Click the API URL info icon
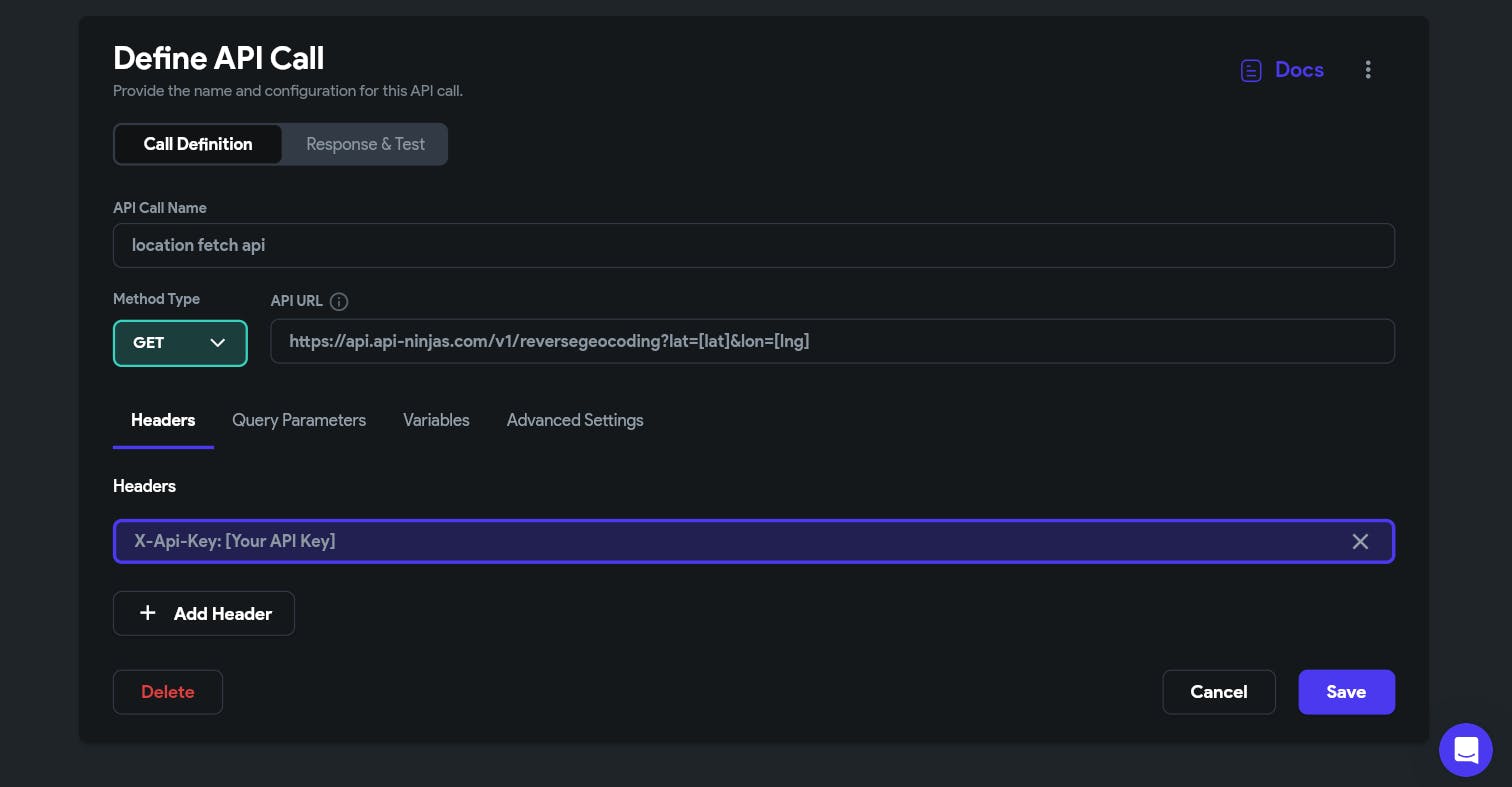 tap(339, 301)
